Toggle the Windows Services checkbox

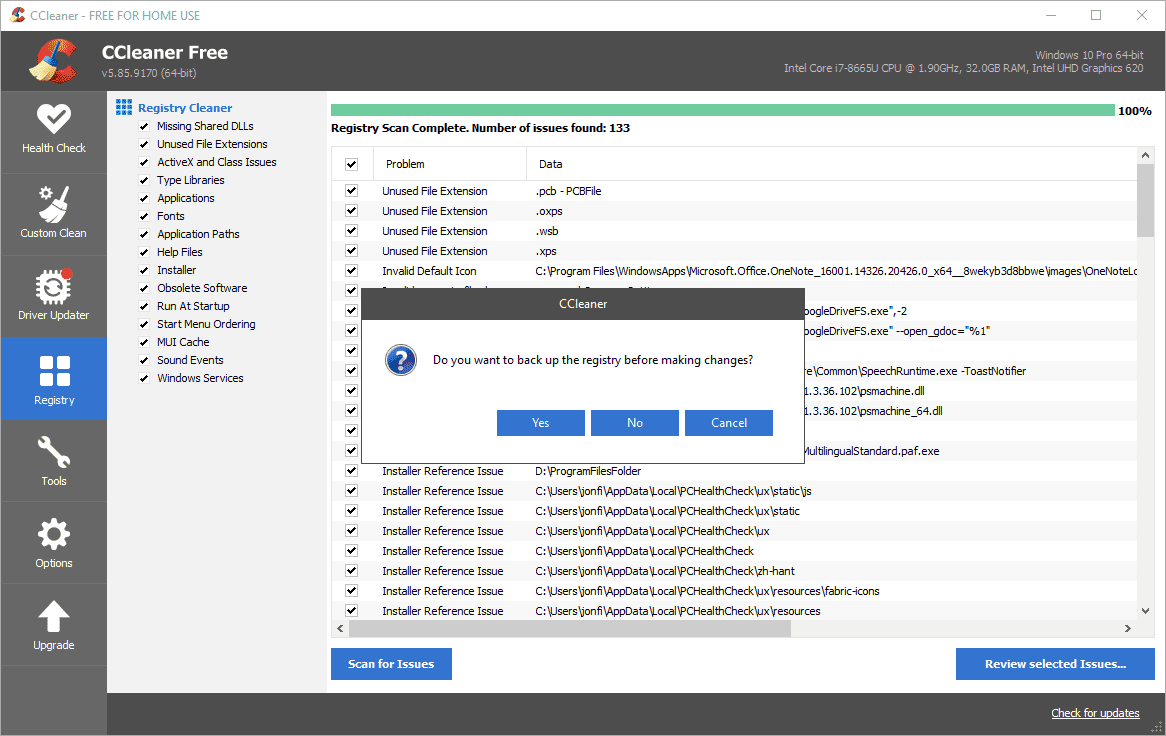tap(146, 378)
